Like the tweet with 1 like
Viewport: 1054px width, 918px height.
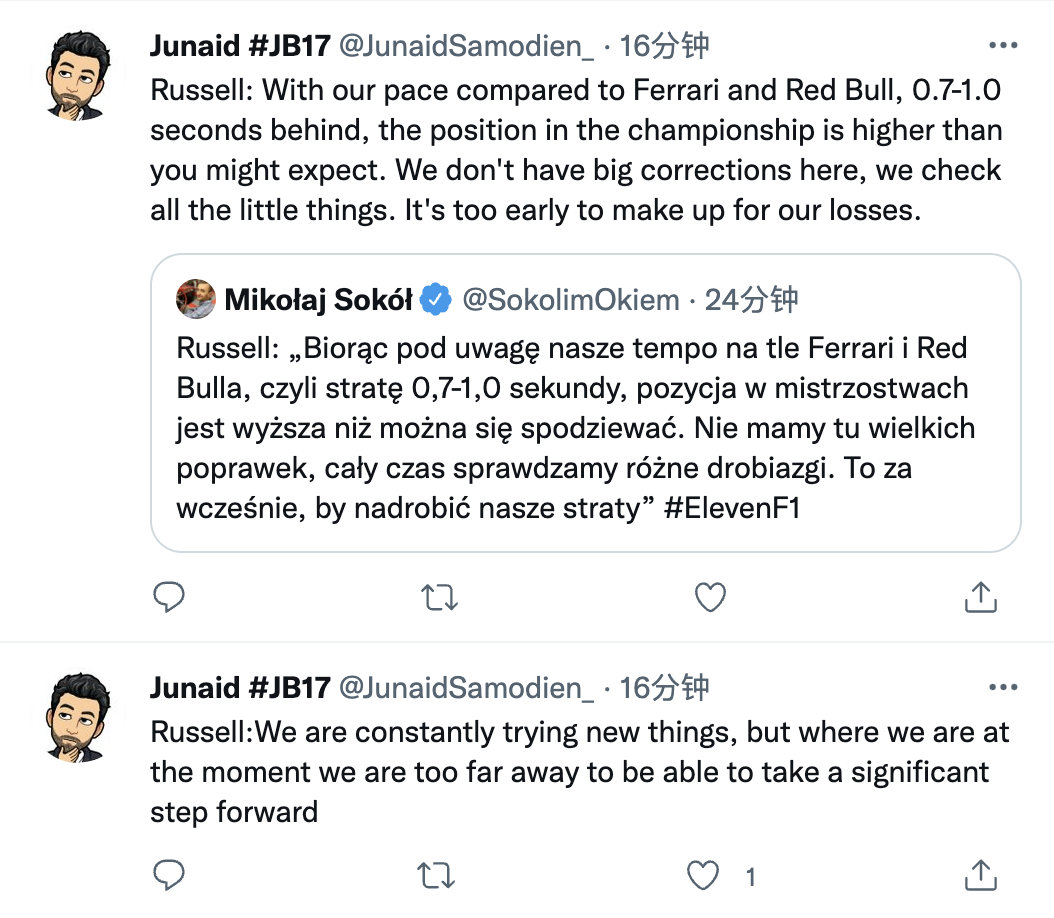(706, 876)
